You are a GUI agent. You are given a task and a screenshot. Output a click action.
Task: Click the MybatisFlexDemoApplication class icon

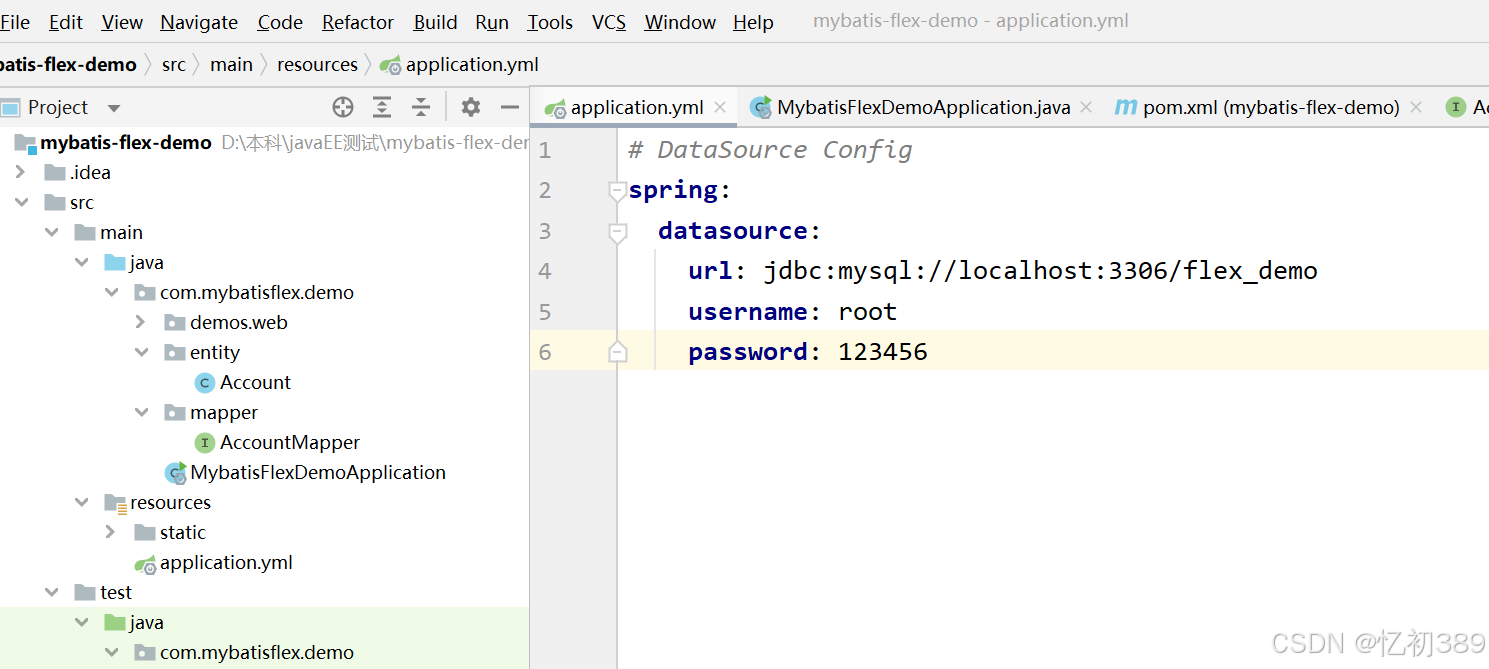click(175, 472)
